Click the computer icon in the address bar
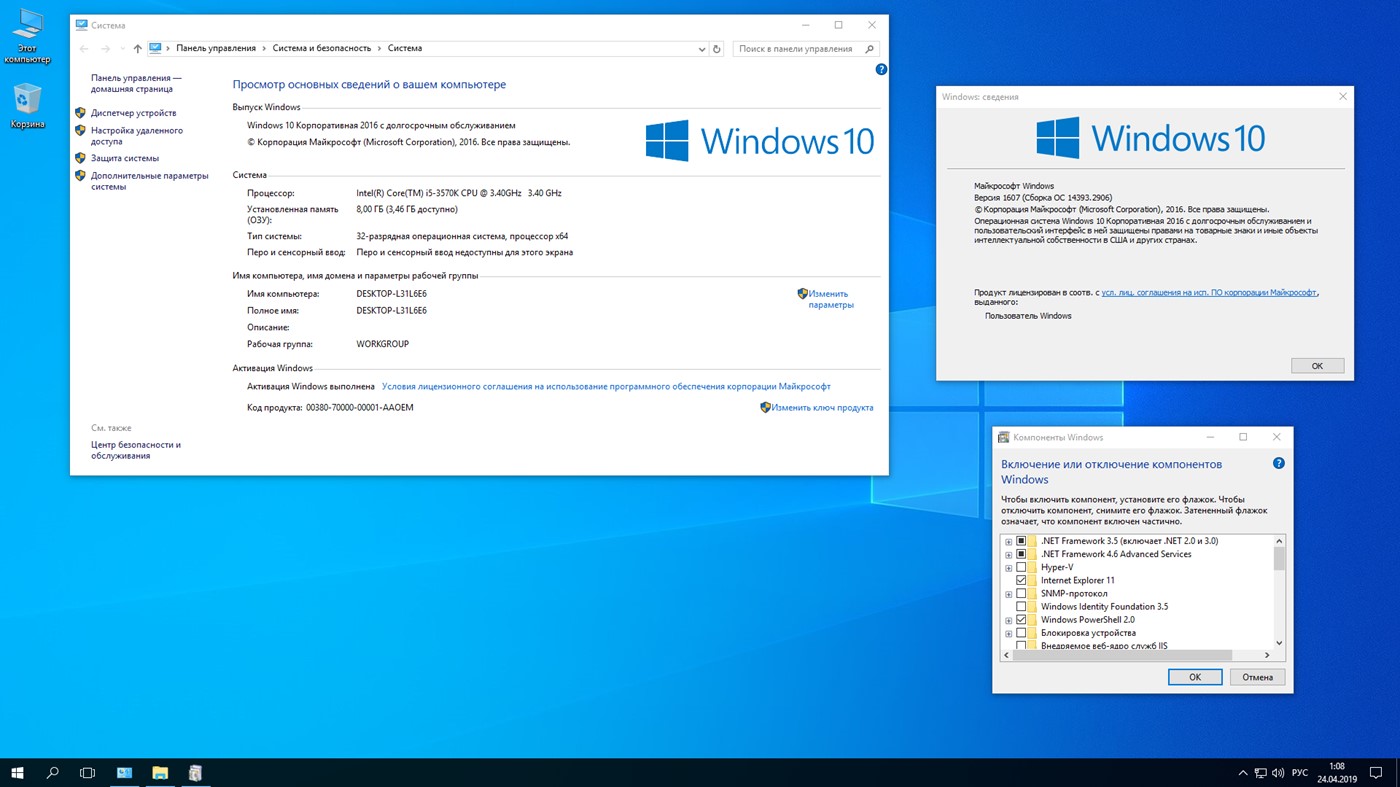 (155, 48)
